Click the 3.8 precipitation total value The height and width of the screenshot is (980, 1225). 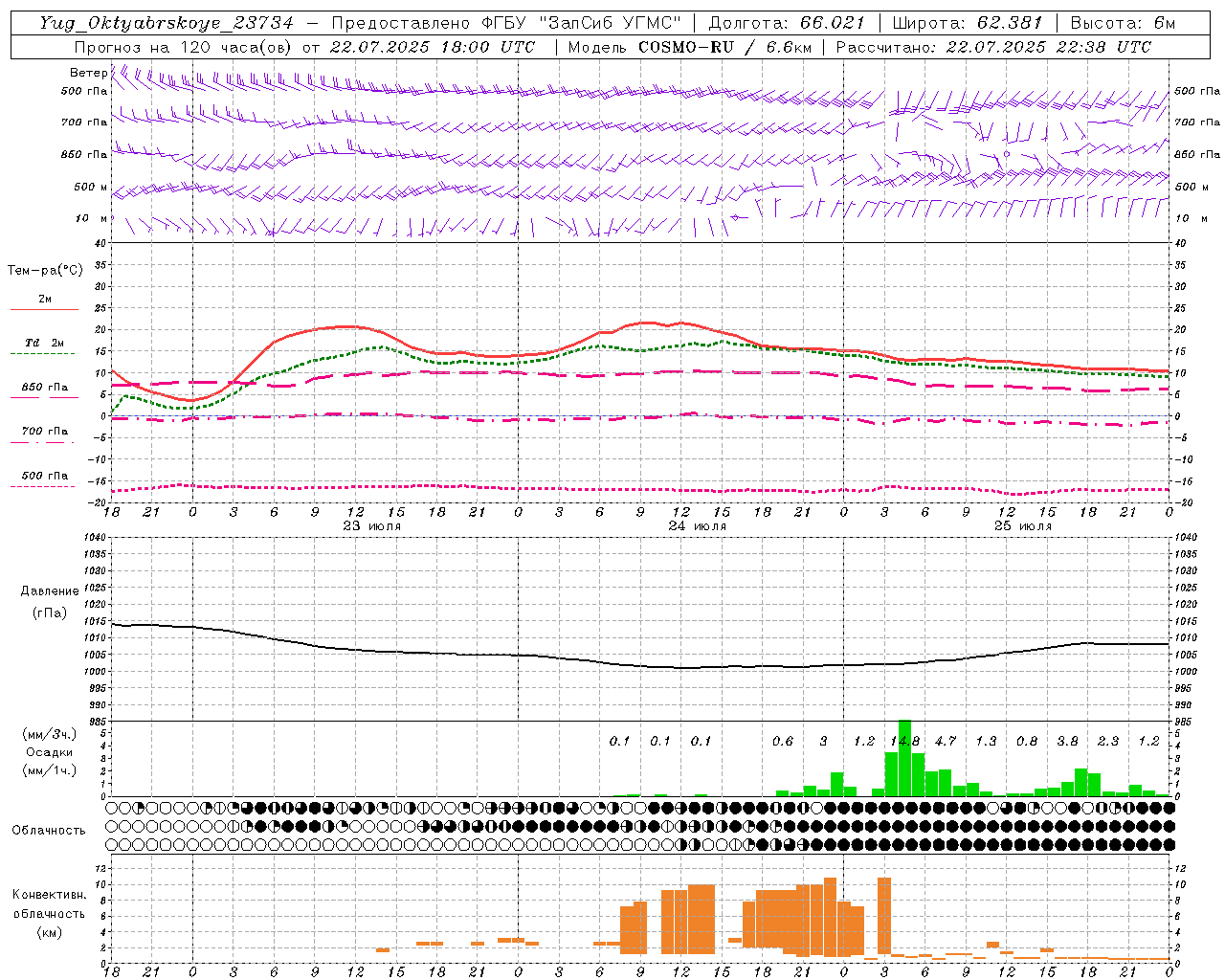pyautogui.click(x=1067, y=741)
